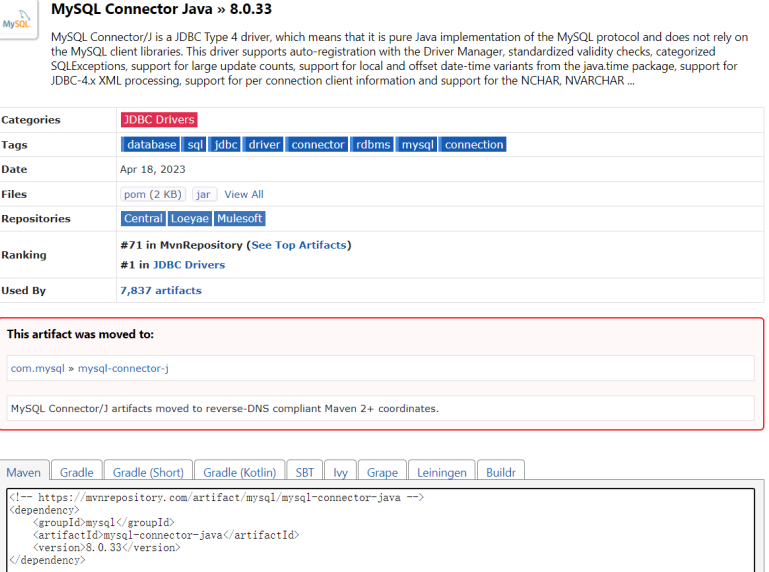This screenshot has height=572, width=769.
Task: Open JDBC Drivers ranking link
Action: (189, 265)
